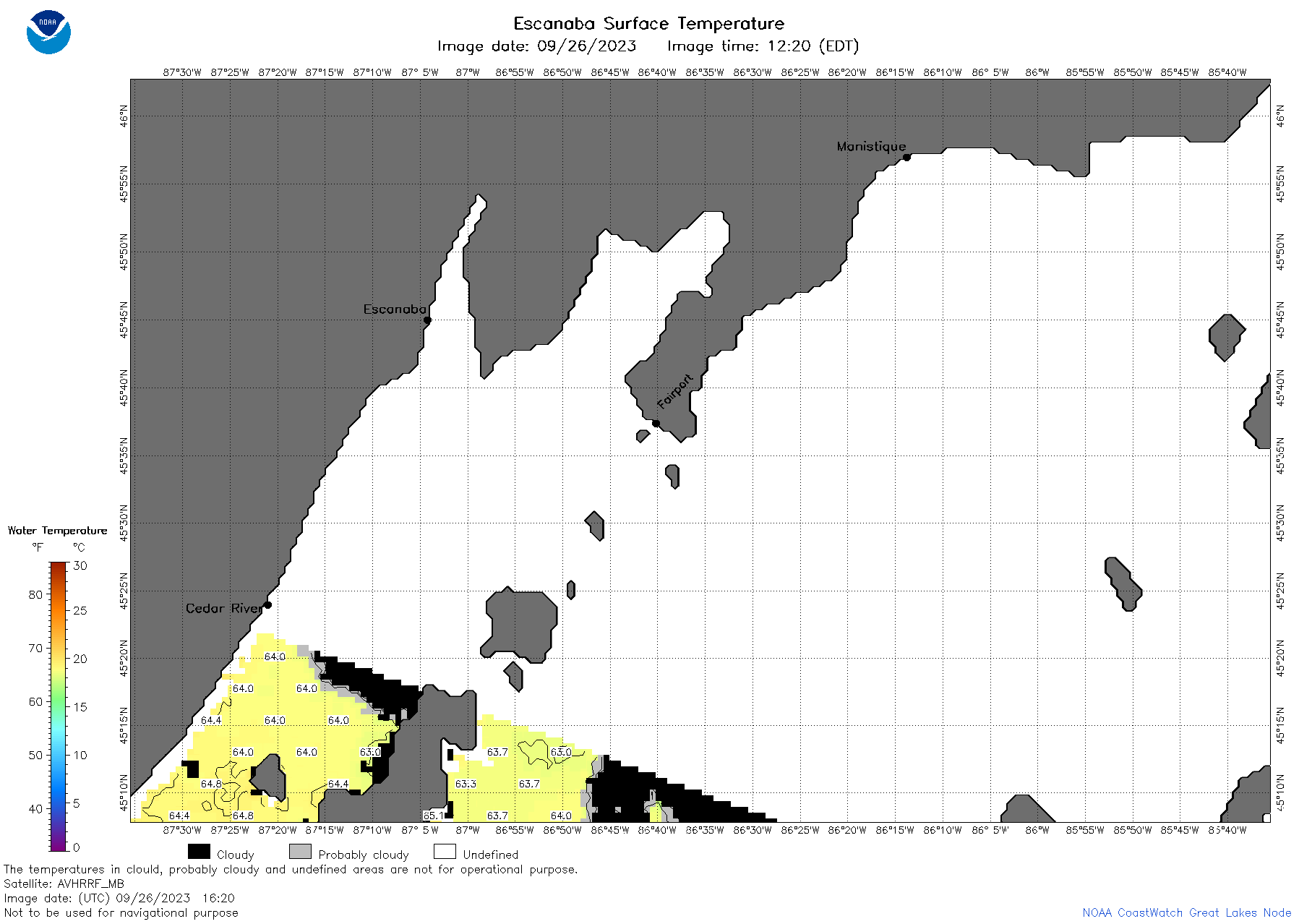Click the Cedar River label

tap(224, 608)
